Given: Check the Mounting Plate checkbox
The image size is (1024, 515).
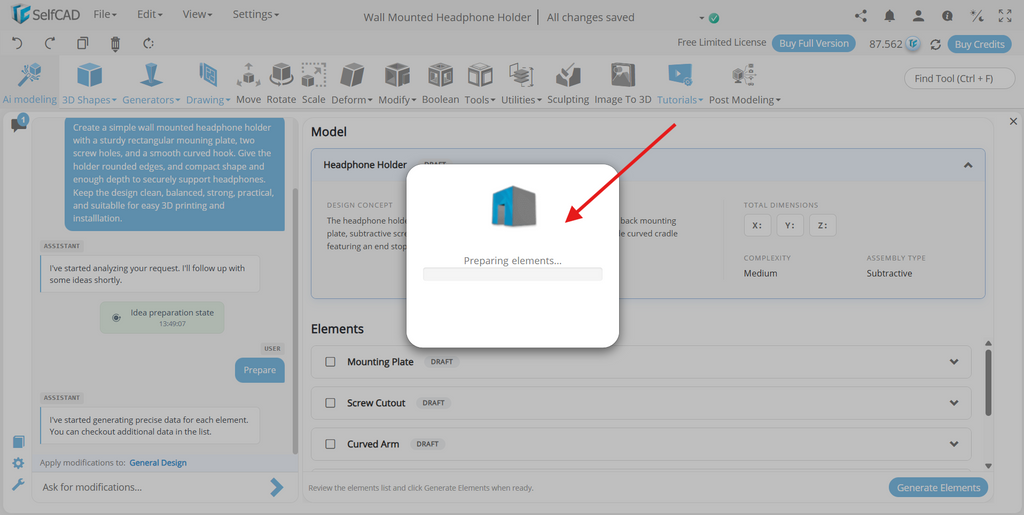Looking at the screenshot, I should [330, 362].
